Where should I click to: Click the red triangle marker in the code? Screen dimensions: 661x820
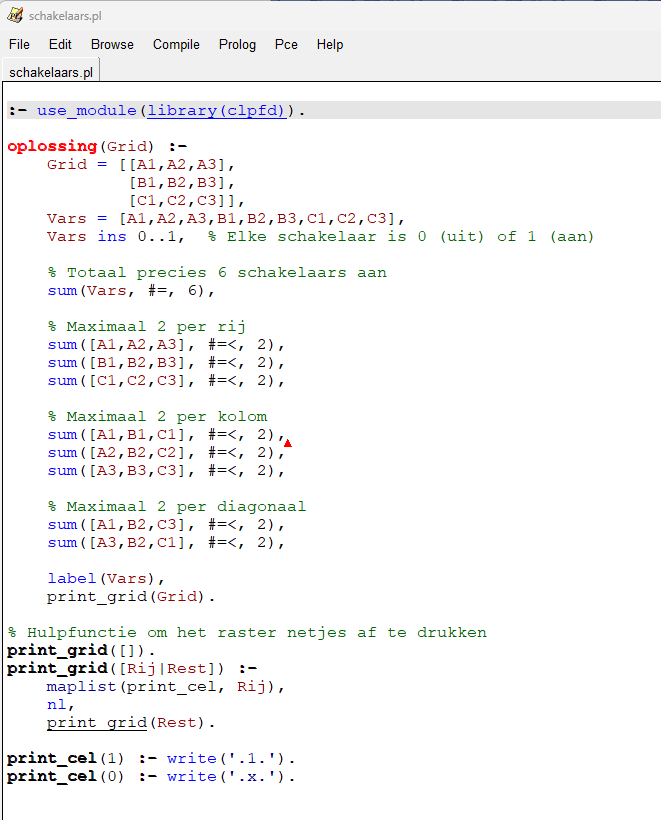288,443
